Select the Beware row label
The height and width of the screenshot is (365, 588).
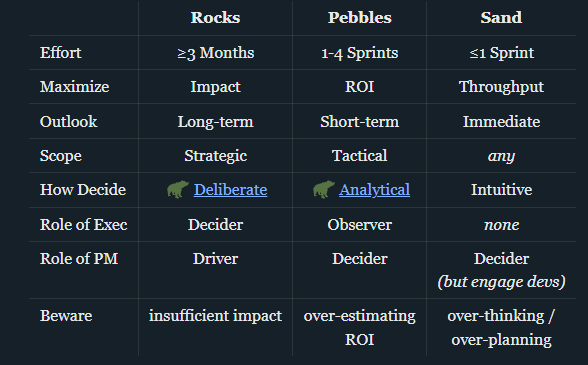(66, 316)
